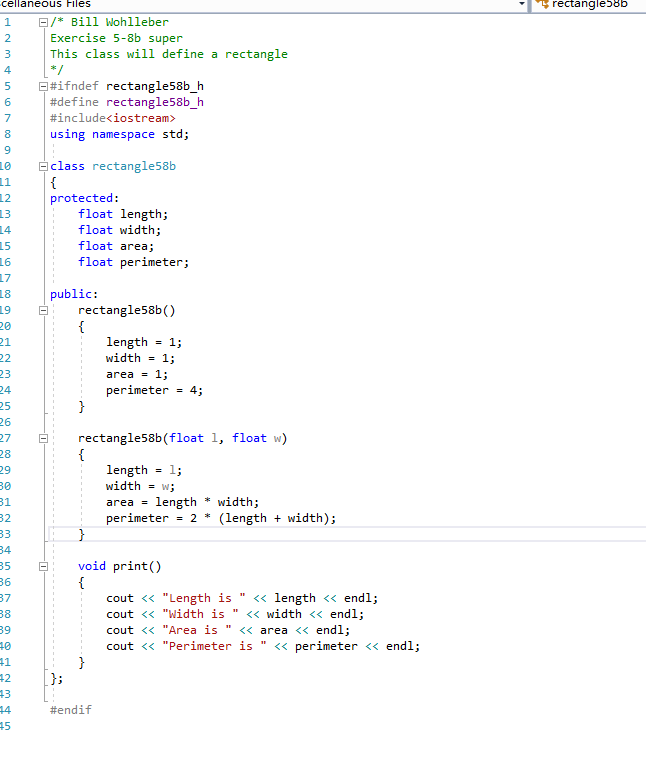Click the "float length;" declaration

[123, 214]
